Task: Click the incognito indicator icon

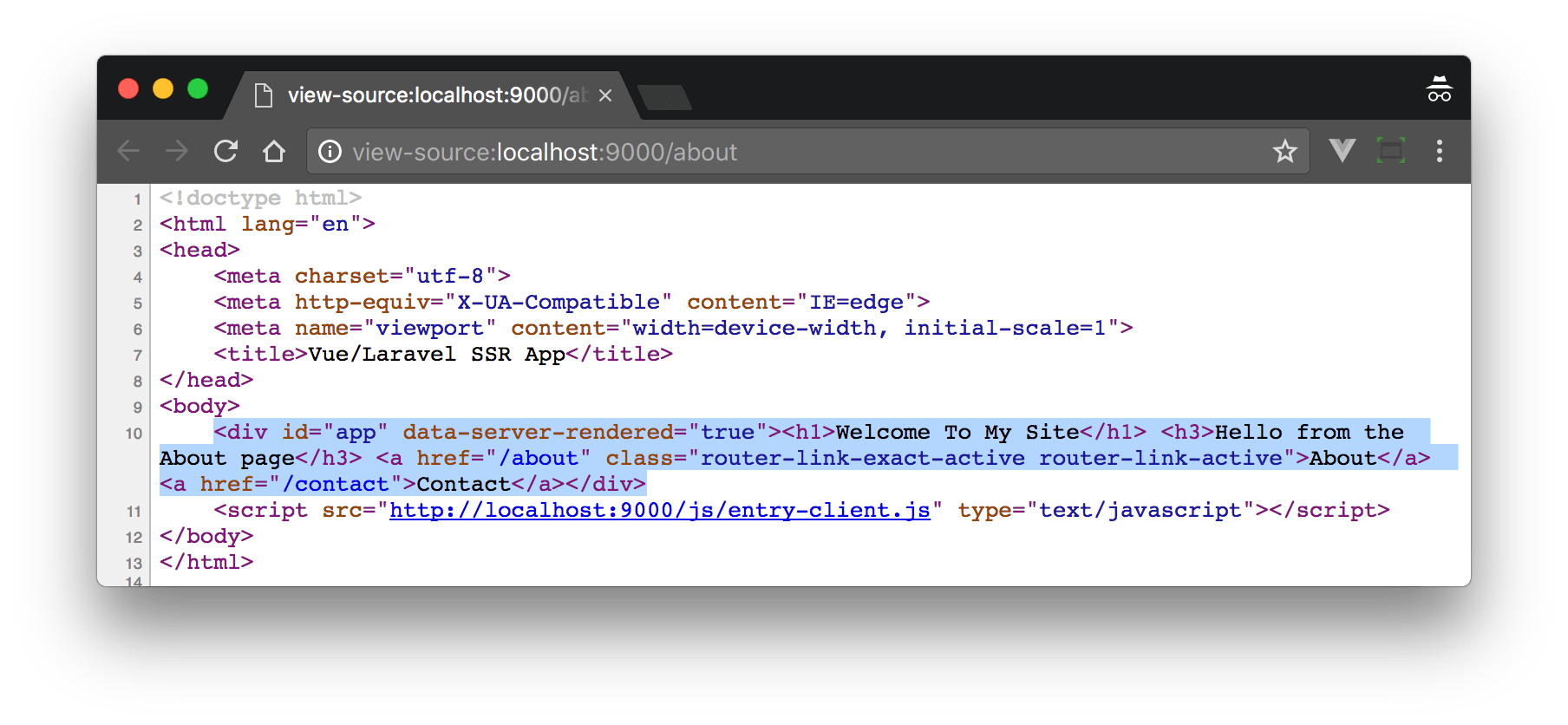Action: (x=1440, y=88)
